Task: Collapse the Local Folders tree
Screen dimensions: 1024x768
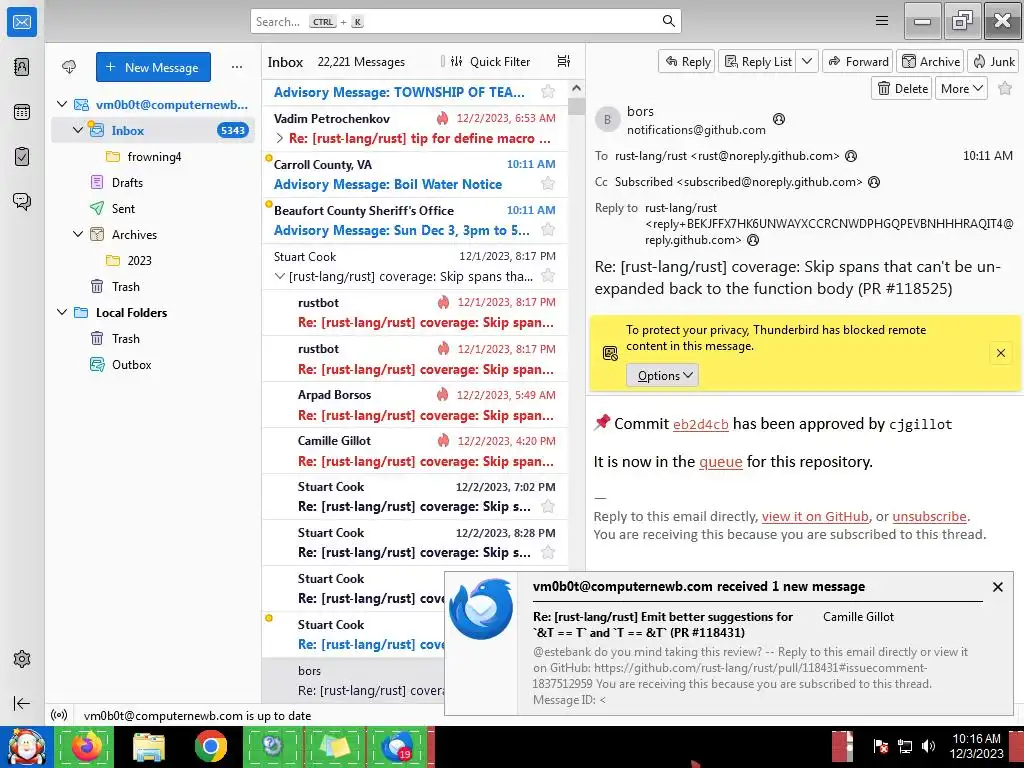Action: 61,312
